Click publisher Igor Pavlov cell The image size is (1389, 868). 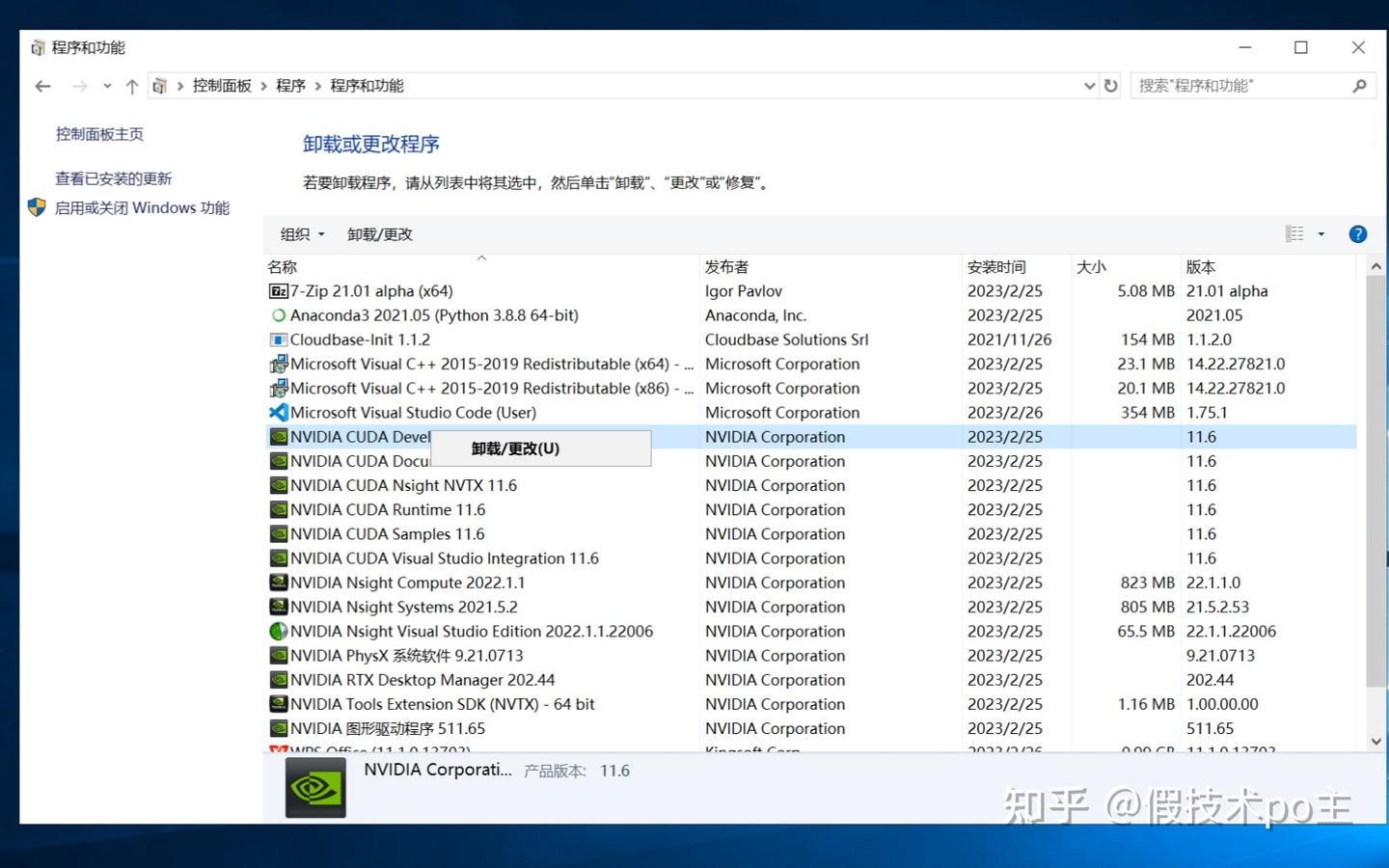[744, 291]
